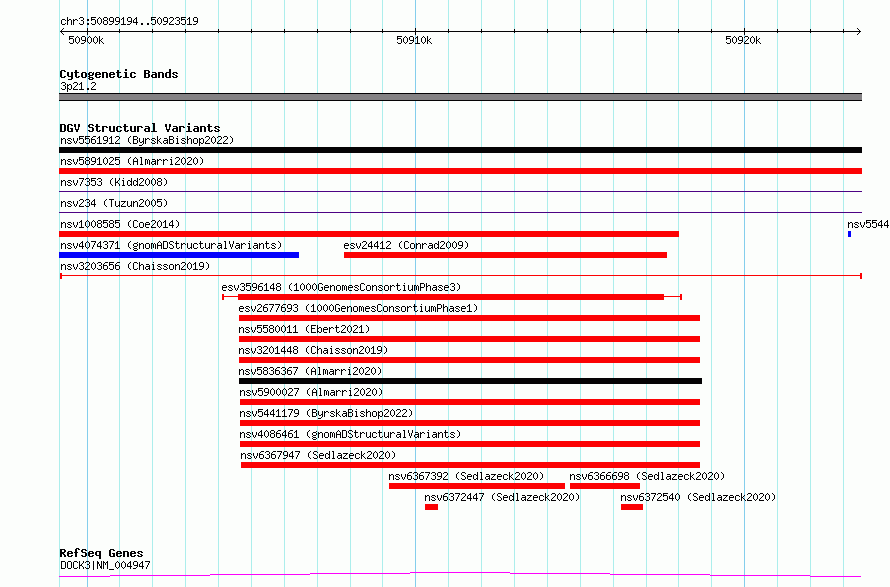This screenshot has width=890, height=587.
Task: Click the RefSeq Genes track heading
Action: (x=101, y=553)
